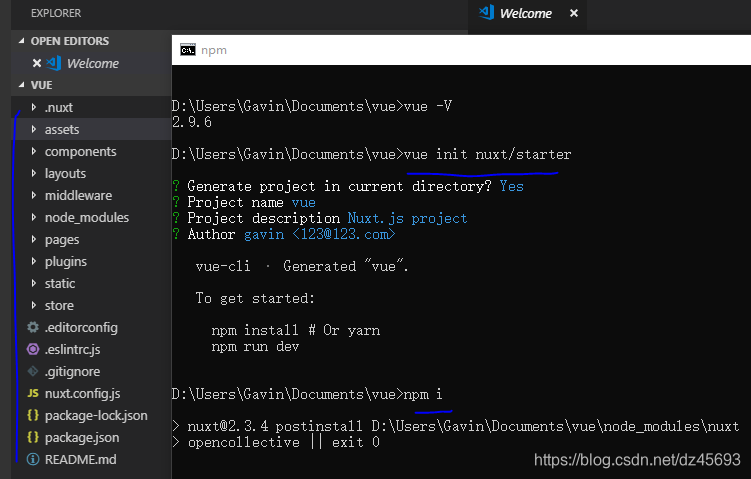Click the 'vue init nuxt/starter' command text
This screenshot has height=479, width=751.
click(488, 154)
